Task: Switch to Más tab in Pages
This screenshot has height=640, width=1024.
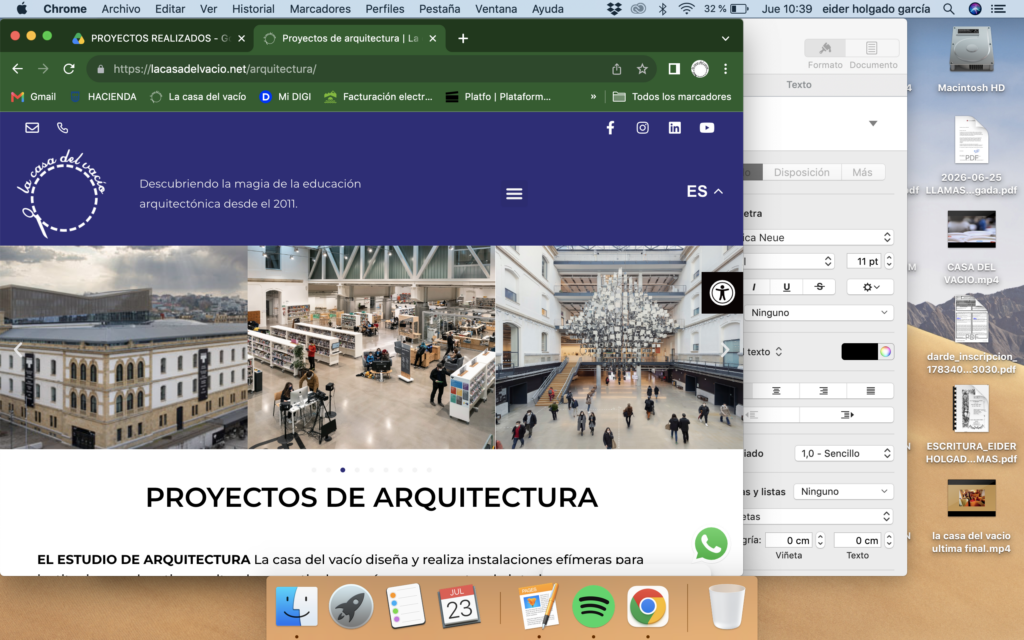Action: point(862,172)
